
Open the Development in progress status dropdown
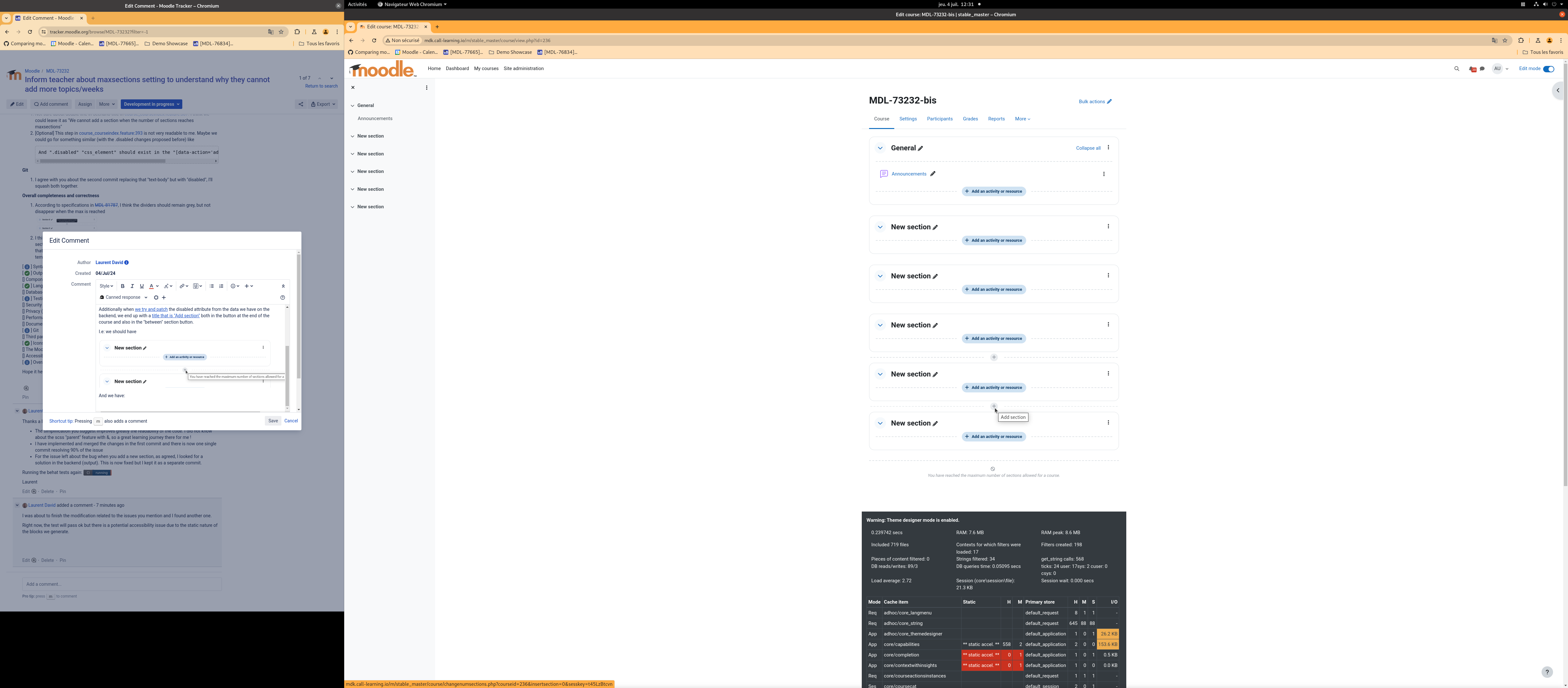pos(152,104)
